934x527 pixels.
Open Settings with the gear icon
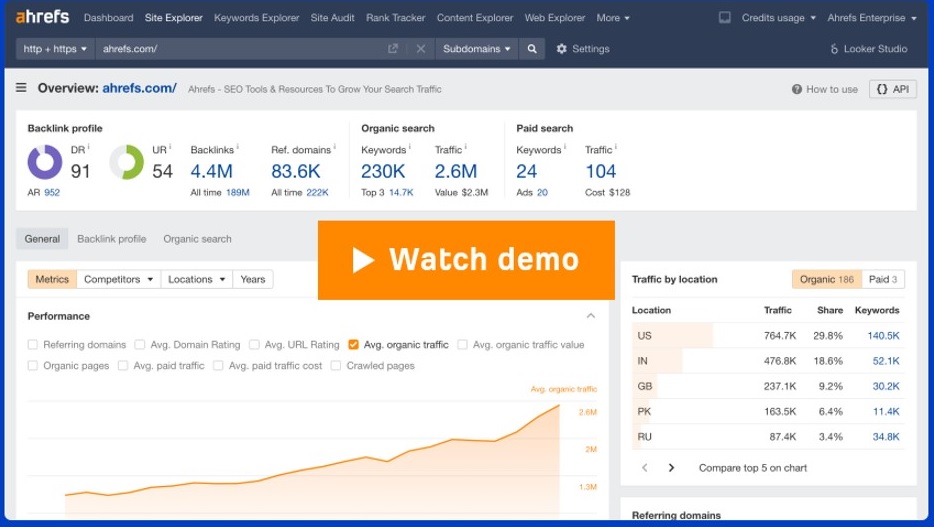[x=583, y=49]
